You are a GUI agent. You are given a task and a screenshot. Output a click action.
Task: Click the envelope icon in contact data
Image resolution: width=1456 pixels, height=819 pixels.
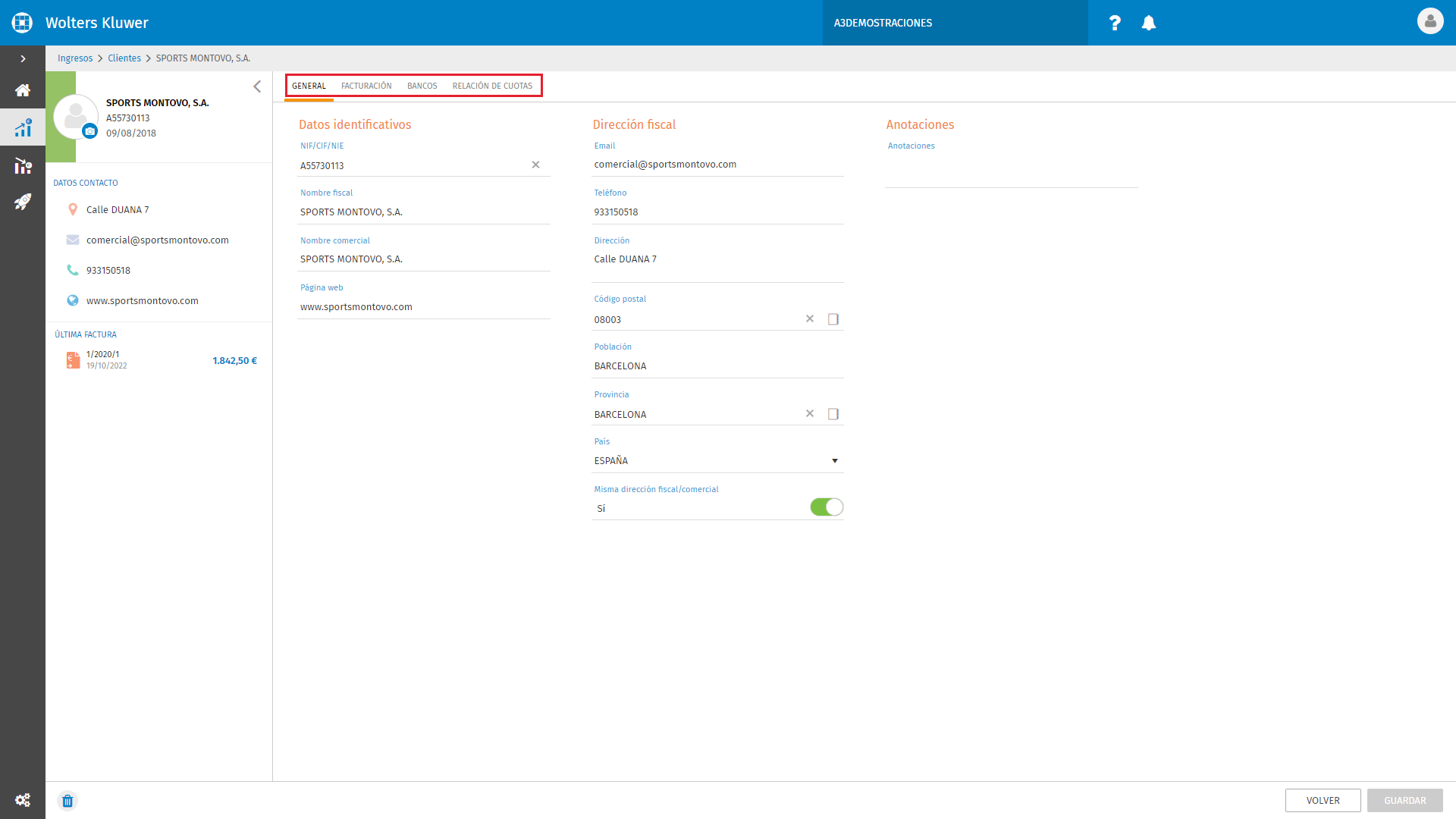point(73,240)
